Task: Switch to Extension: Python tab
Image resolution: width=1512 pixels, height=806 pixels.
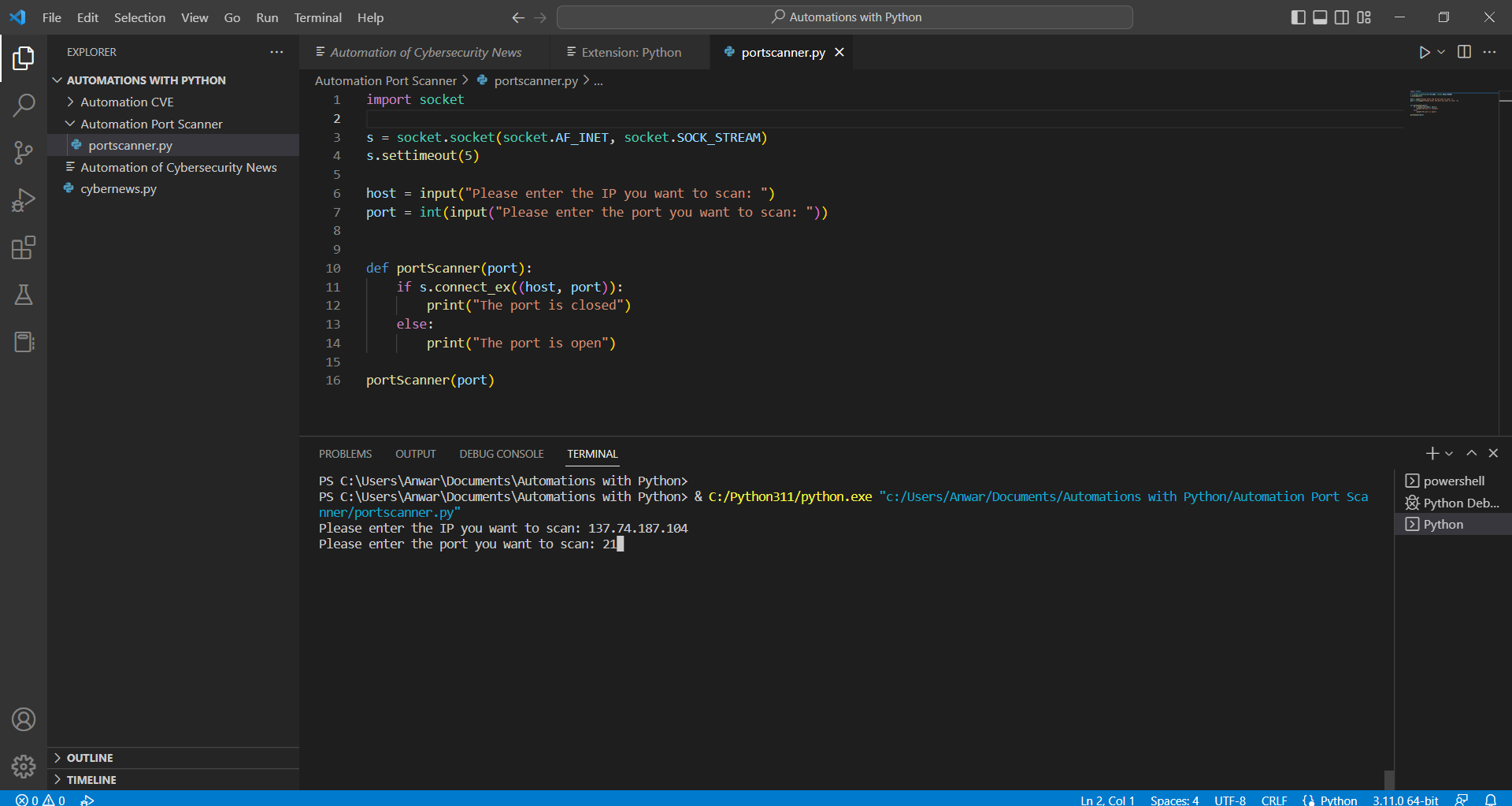Action: (631, 52)
